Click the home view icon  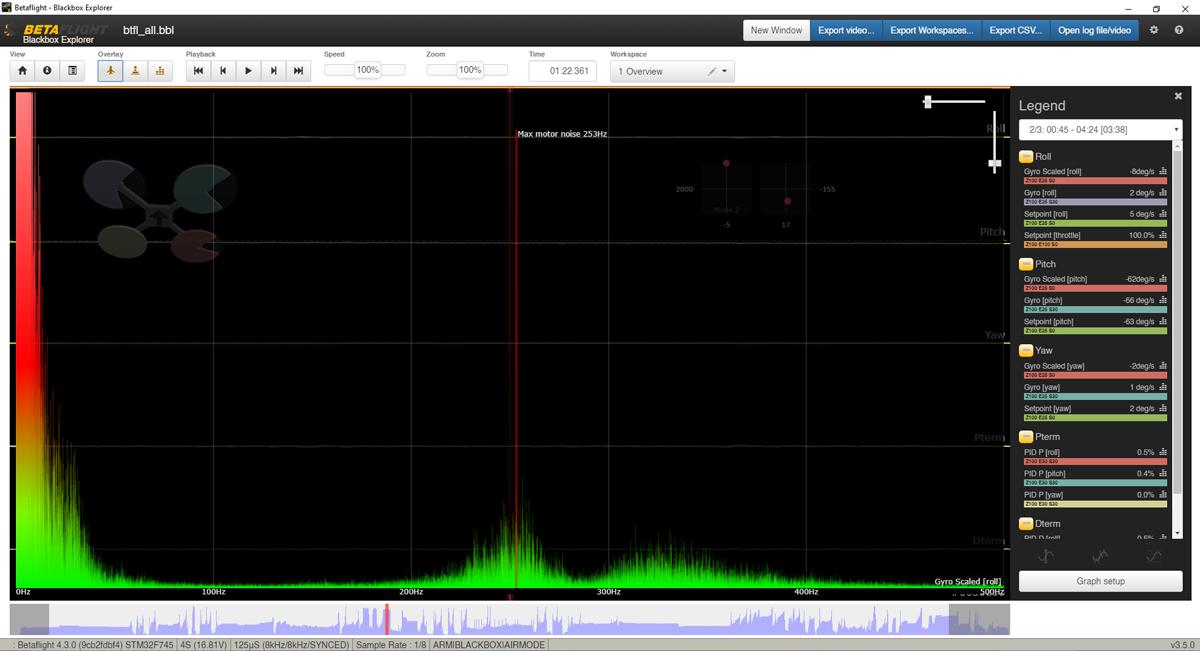22,71
